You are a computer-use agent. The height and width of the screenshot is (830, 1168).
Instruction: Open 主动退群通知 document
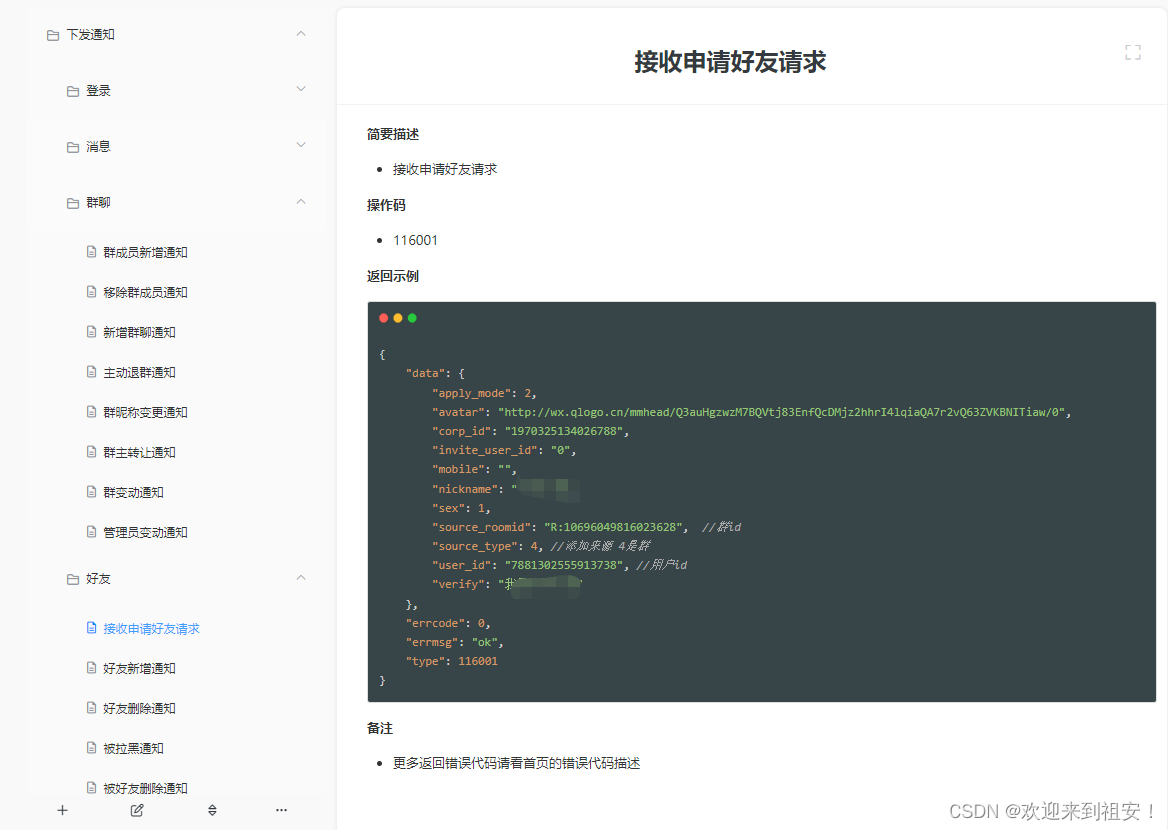[x=139, y=373]
